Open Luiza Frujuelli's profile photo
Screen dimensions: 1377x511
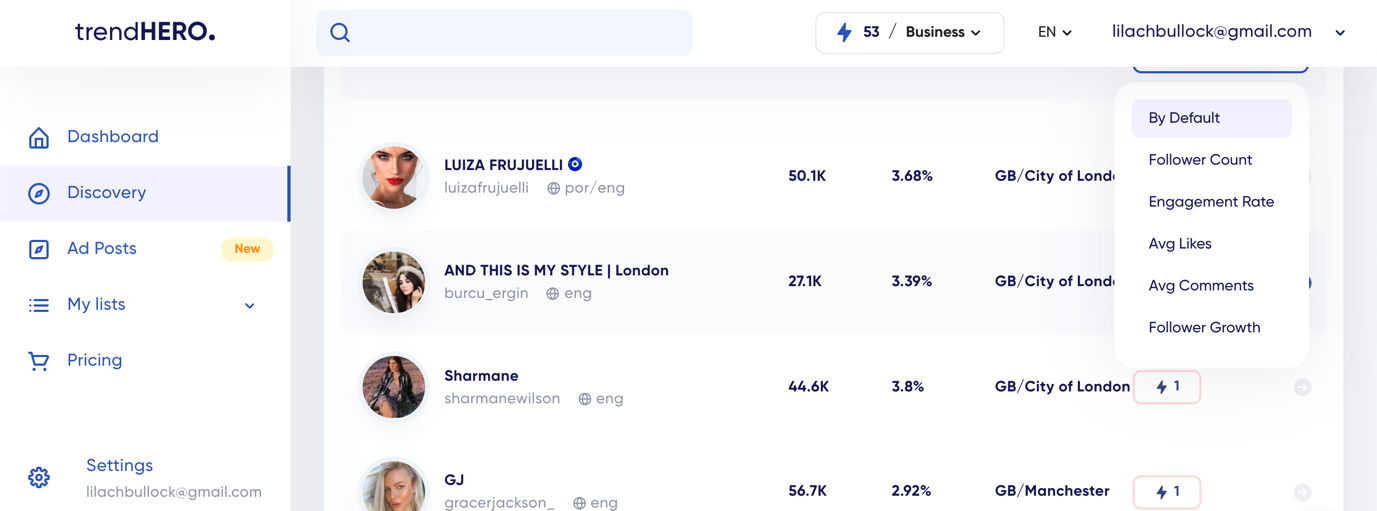click(x=394, y=177)
